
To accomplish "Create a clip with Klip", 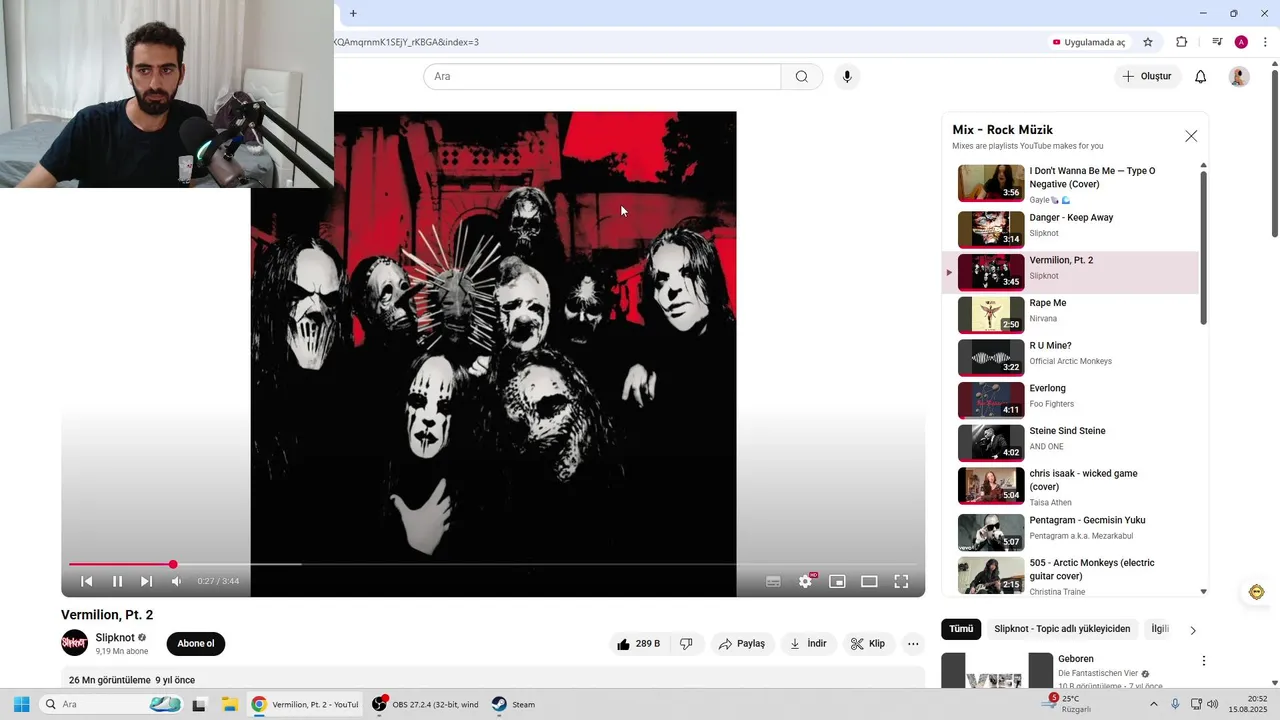I will point(868,644).
